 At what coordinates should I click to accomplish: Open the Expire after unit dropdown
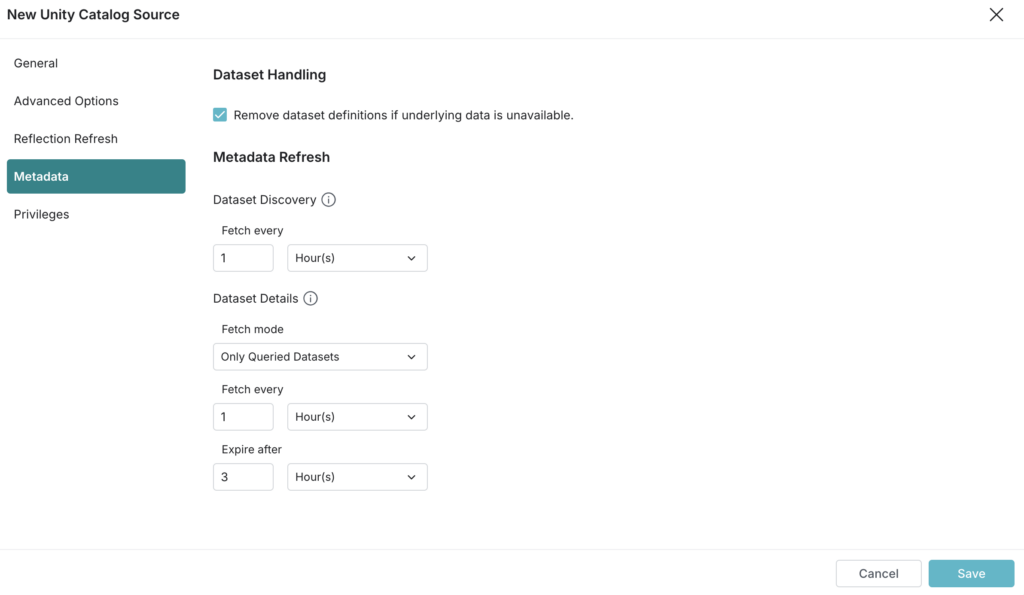(x=357, y=477)
